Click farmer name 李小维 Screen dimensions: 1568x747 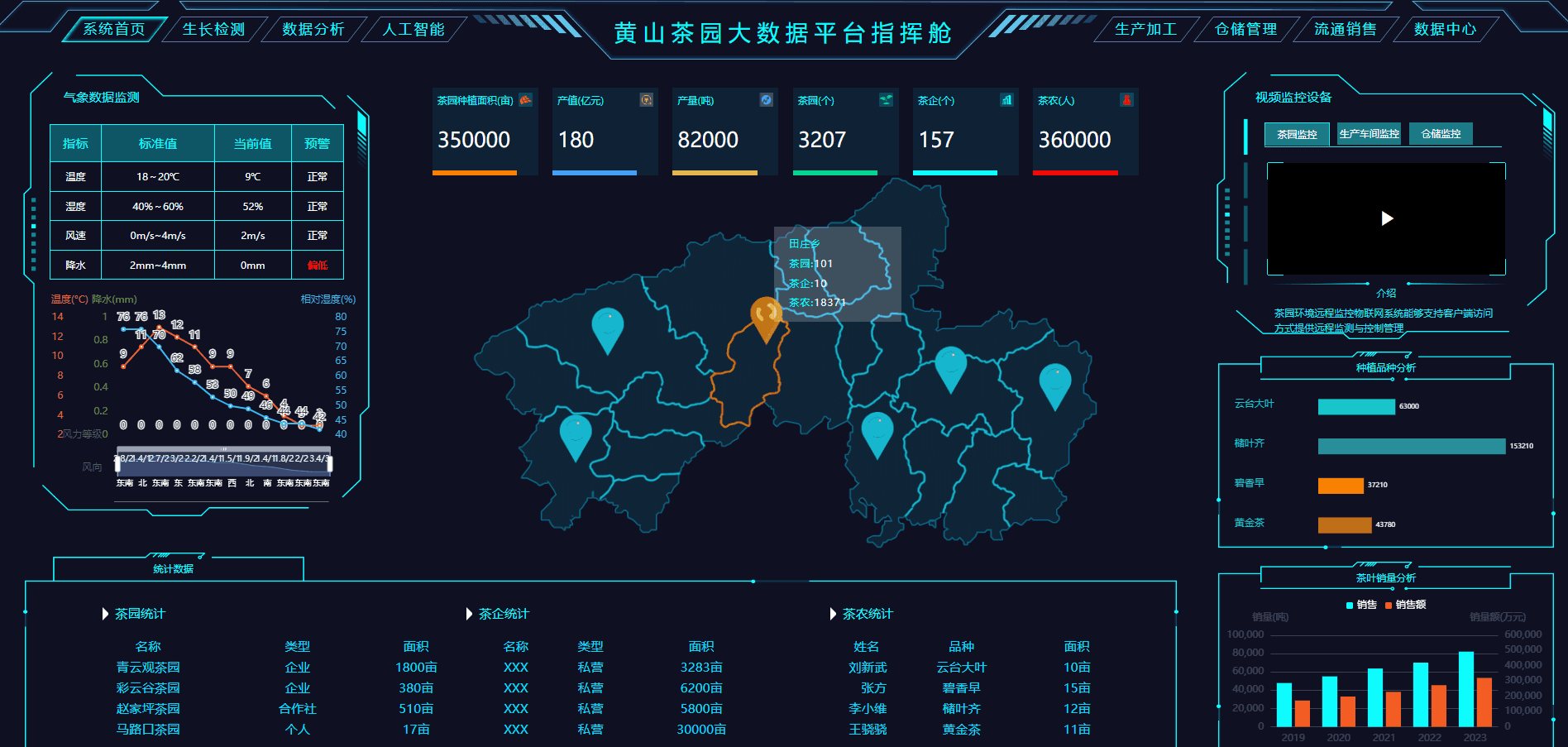[x=868, y=709]
